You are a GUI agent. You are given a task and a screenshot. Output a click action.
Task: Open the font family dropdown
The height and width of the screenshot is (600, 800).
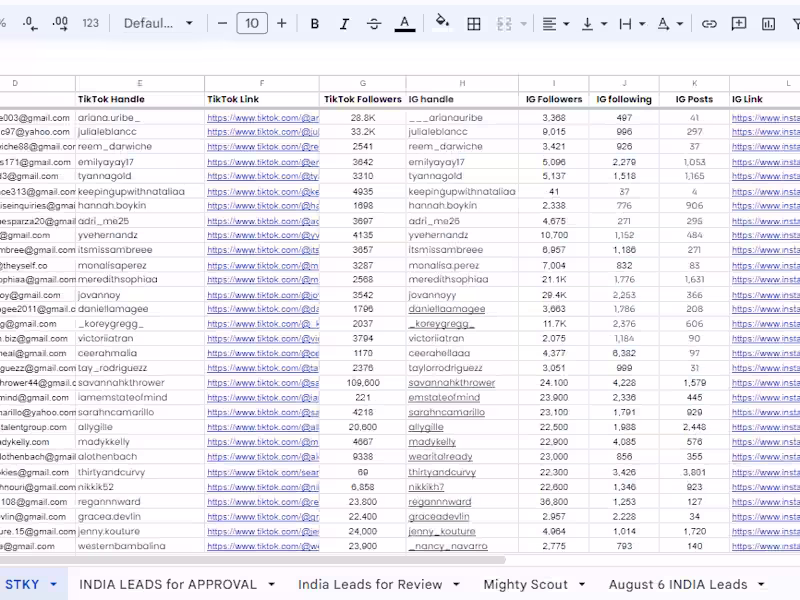[x=158, y=23]
